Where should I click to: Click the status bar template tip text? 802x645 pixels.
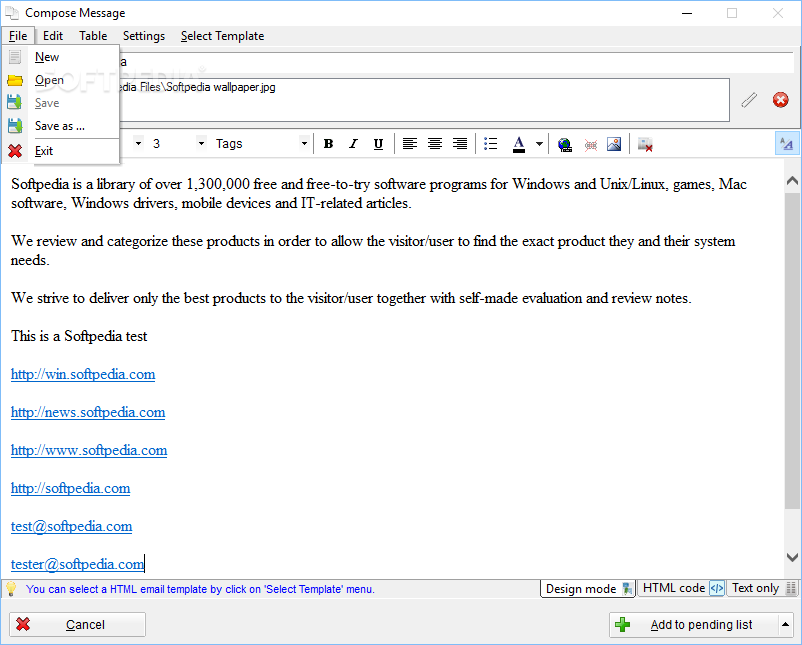[x=200, y=589]
